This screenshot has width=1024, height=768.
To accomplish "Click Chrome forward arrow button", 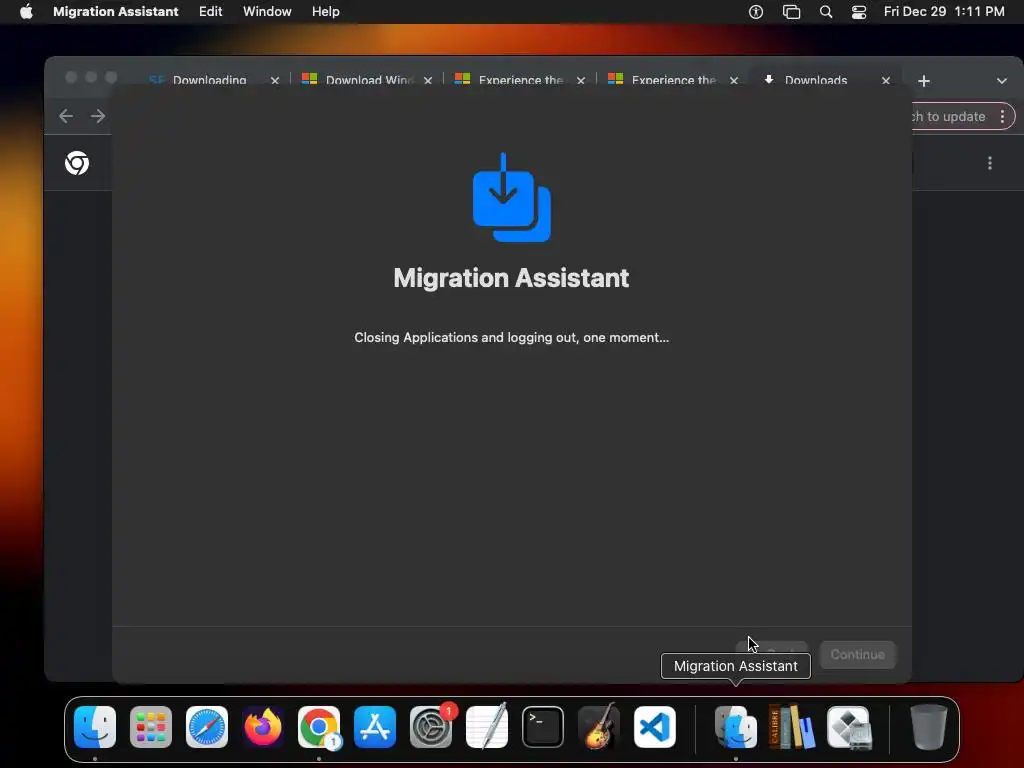I will click(98, 116).
